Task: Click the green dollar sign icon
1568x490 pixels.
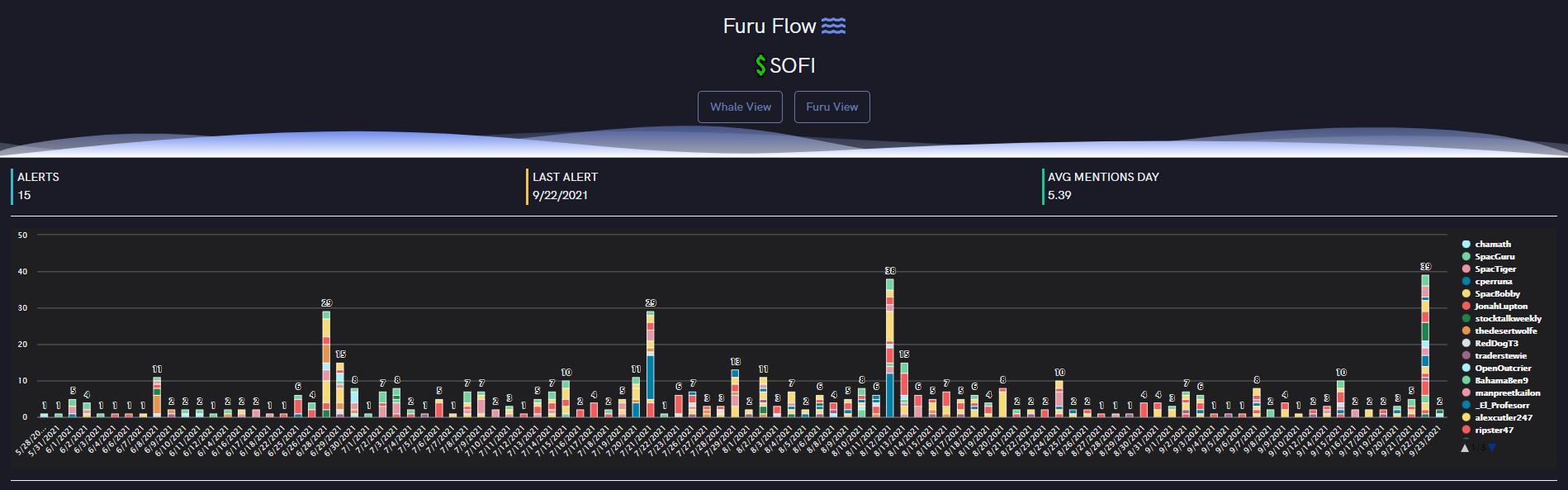Action: pos(760,65)
